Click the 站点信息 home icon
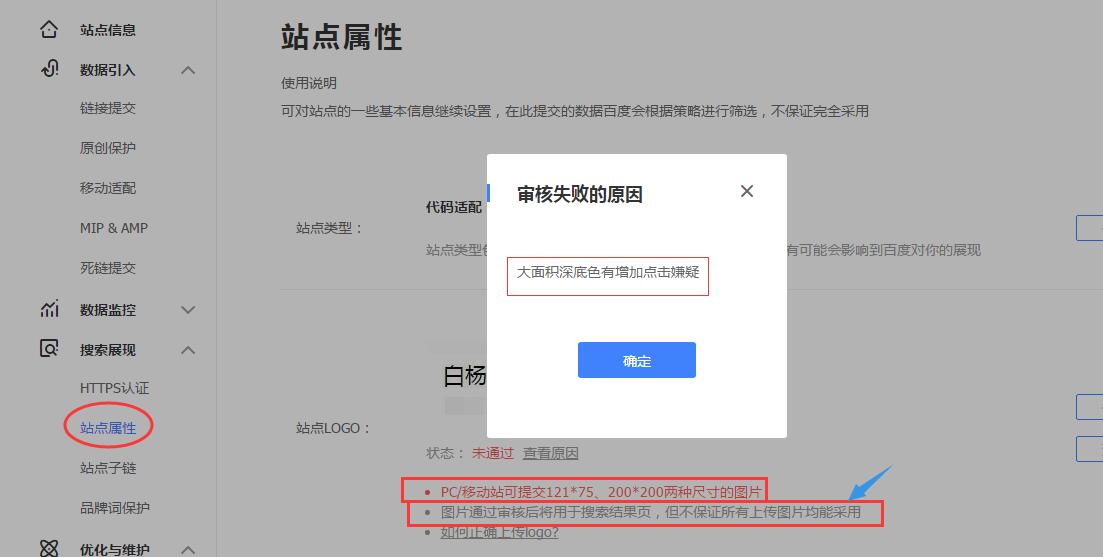This screenshot has height=557, width=1103. pyautogui.click(x=49, y=30)
